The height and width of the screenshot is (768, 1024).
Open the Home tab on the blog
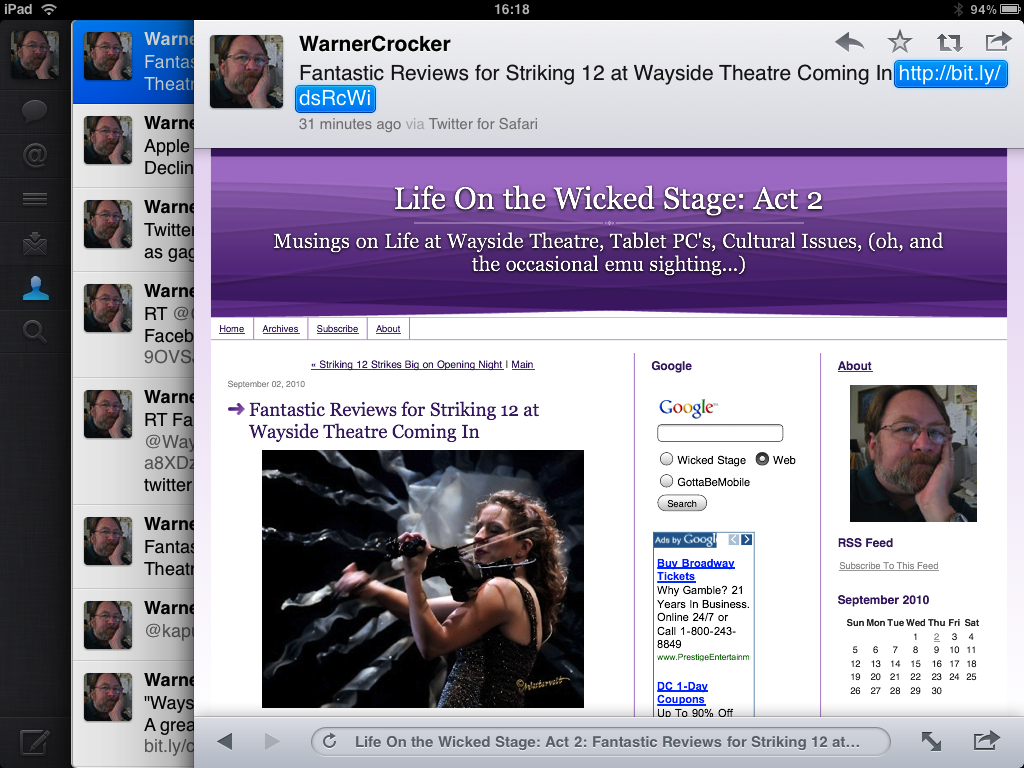[232, 328]
